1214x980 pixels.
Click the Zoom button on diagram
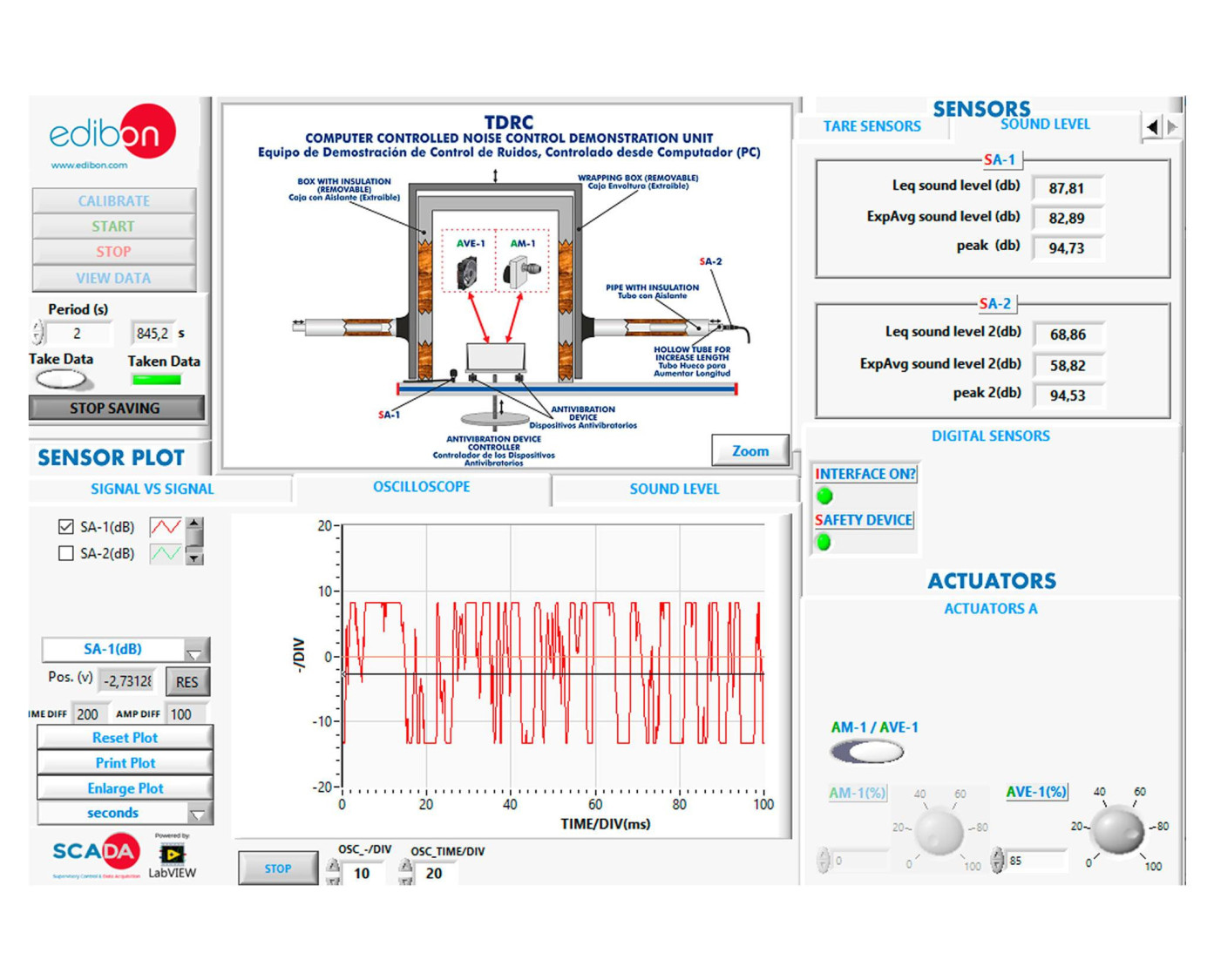[x=749, y=450]
